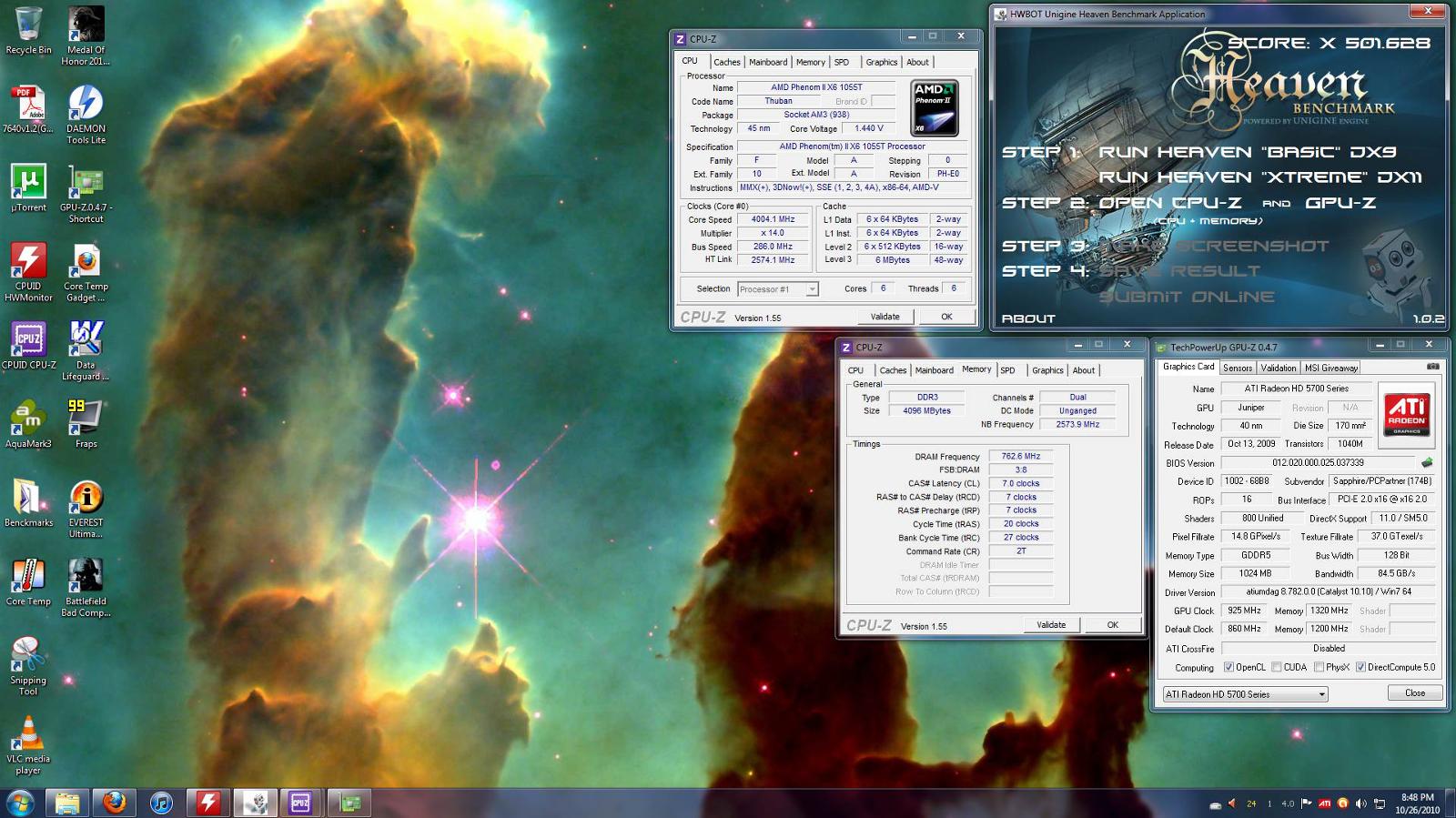Click Close button in GPU-Z
1456x818 pixels.
click(x=1415, y=692)
